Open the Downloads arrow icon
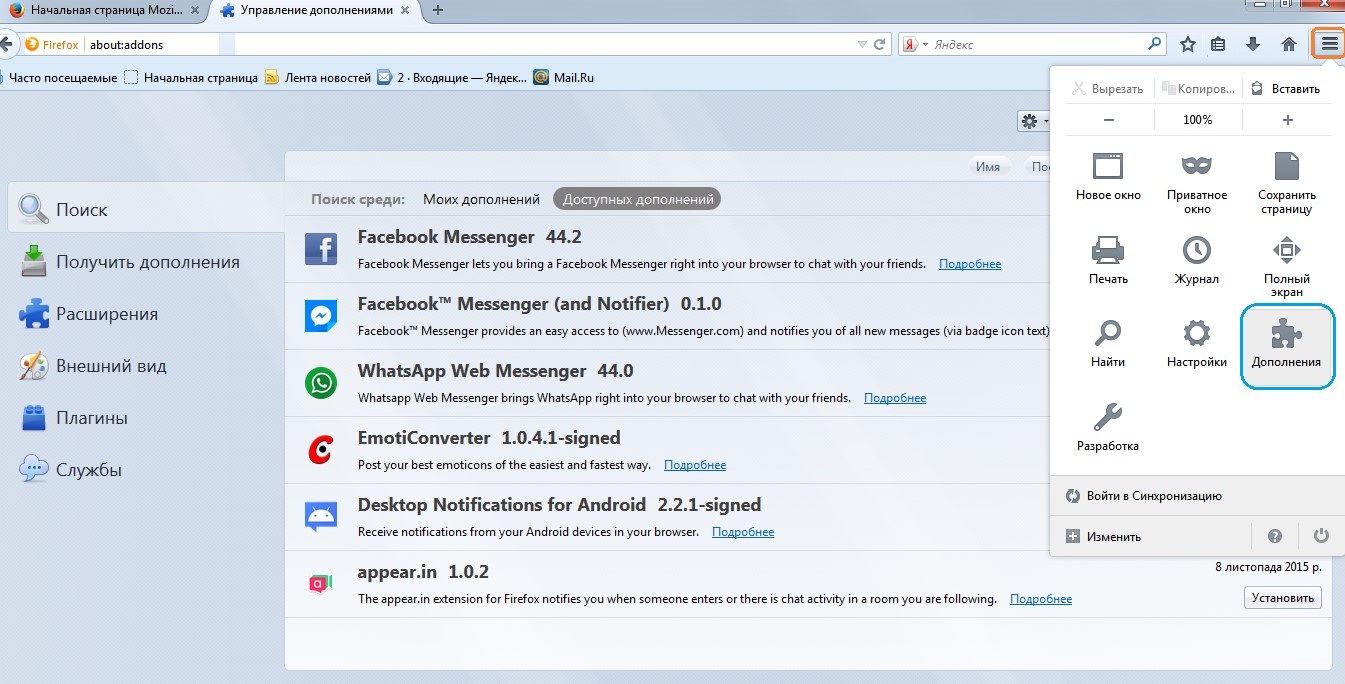Screen dimensions: 1345x684 tap(1253, 44)
